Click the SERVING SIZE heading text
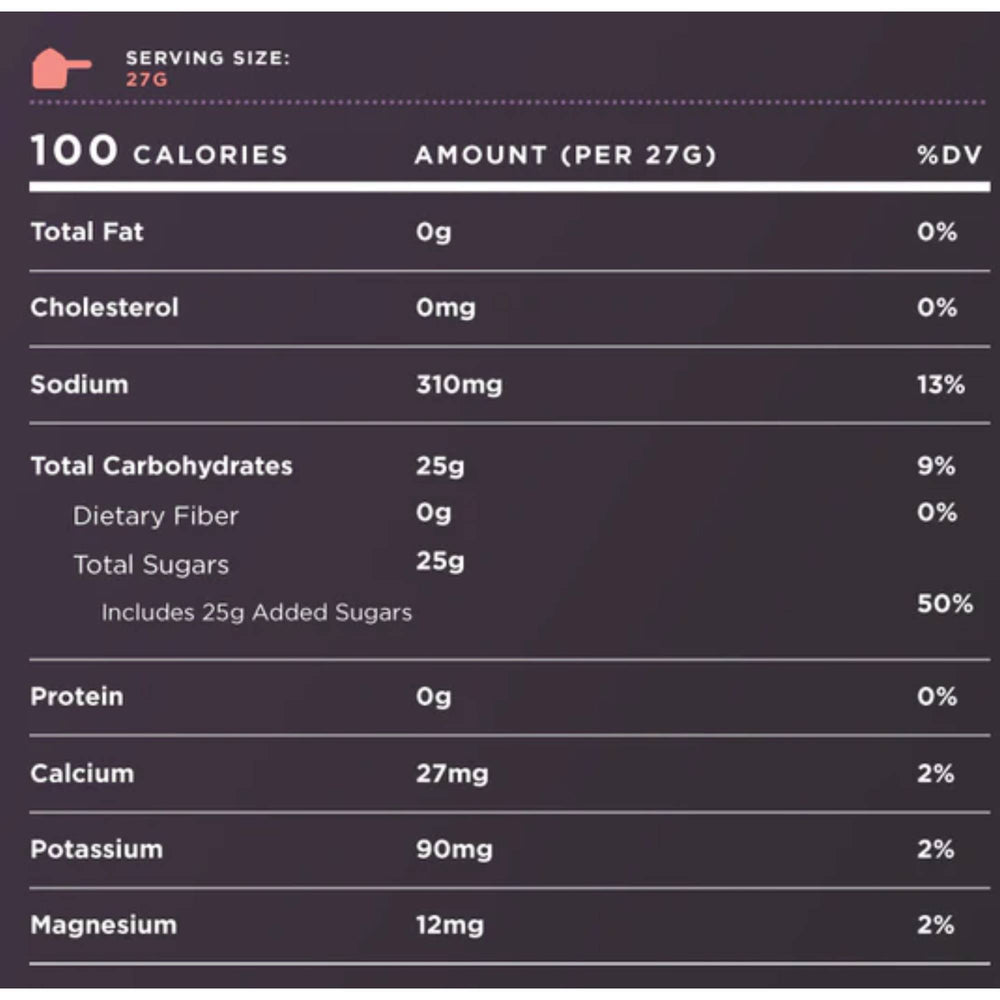This screenshot has width=1000, height=1000. pos(208,58)
